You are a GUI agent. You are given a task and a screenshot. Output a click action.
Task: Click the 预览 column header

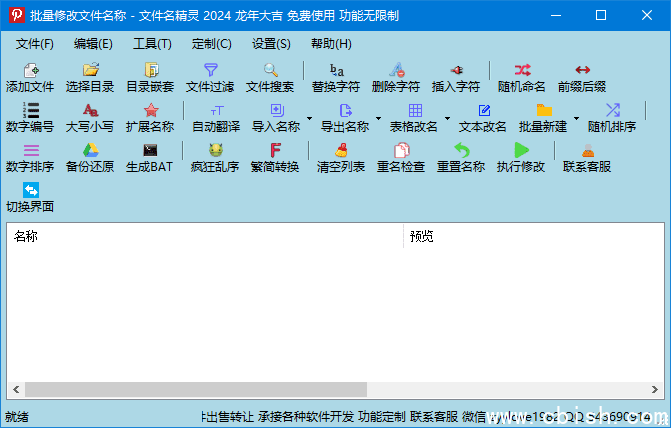pos(534,236)
